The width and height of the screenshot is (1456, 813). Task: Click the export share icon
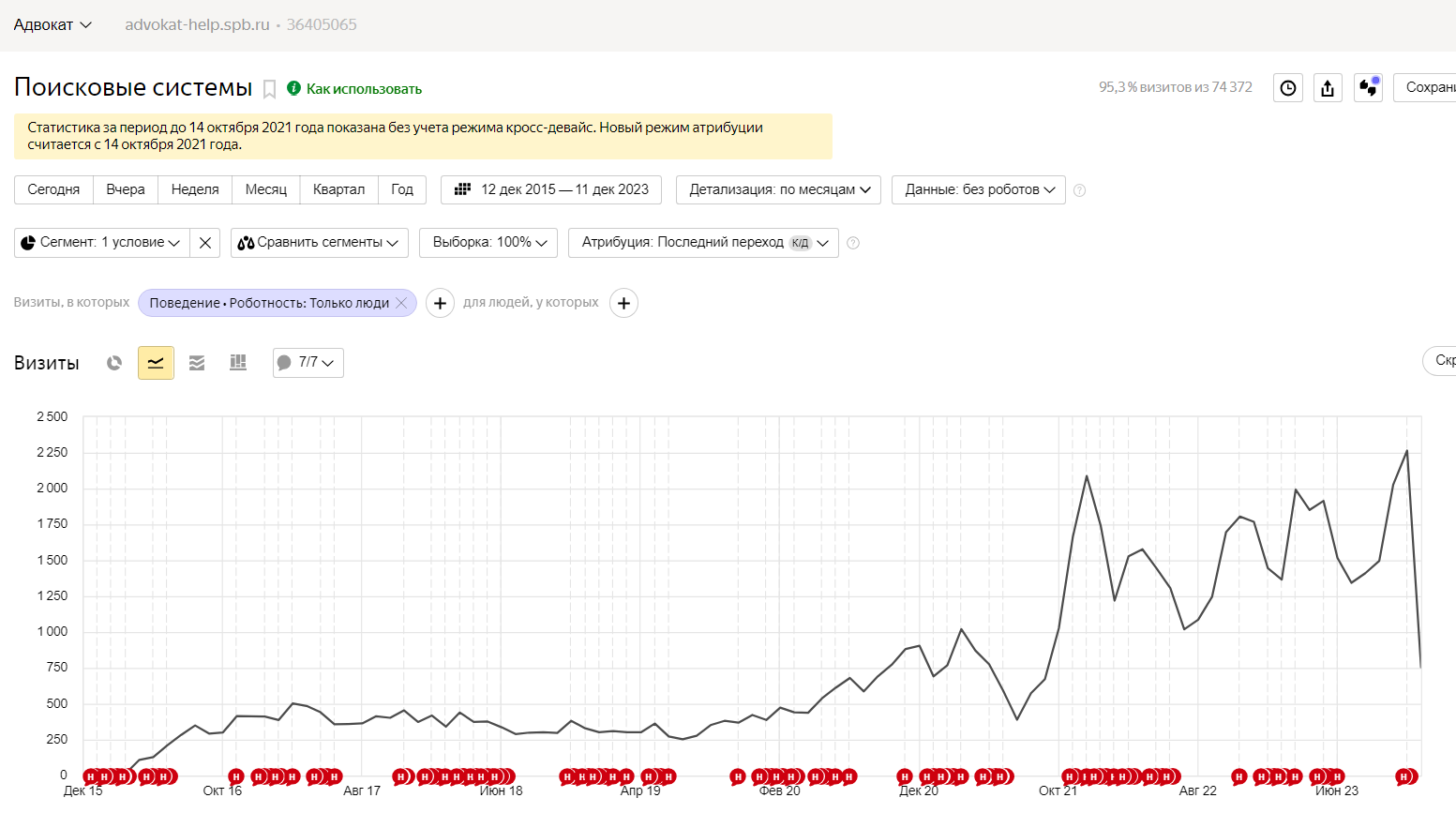point(1328,88)
